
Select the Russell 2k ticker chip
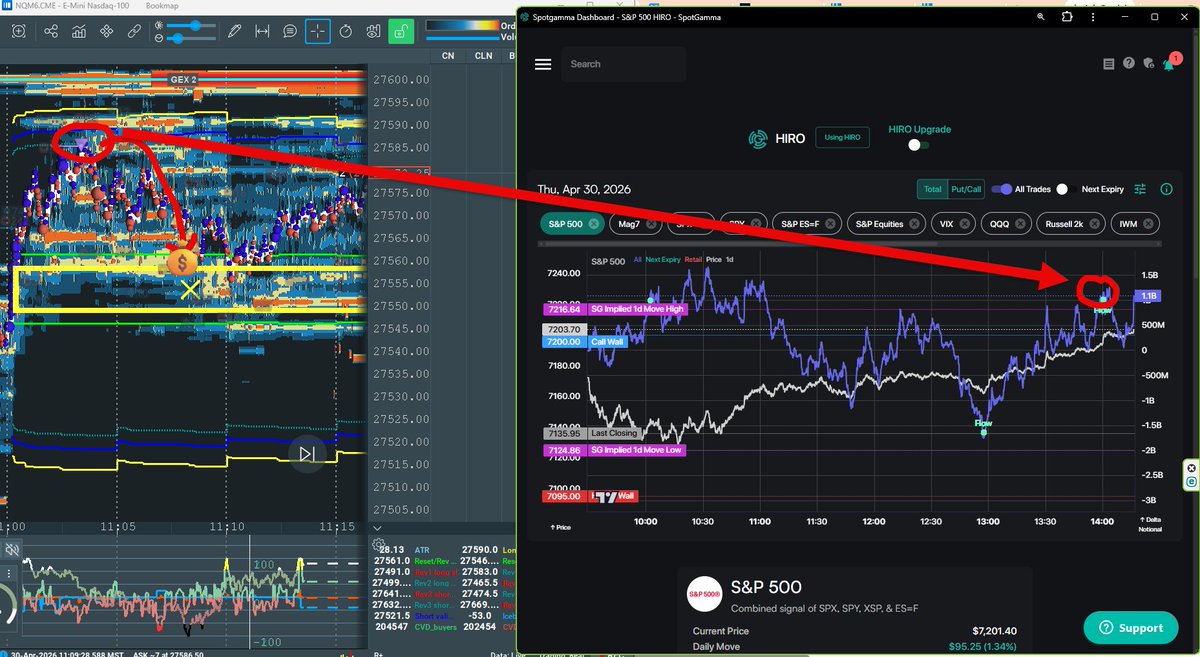pyautogui.click(x=1070, y=224)
